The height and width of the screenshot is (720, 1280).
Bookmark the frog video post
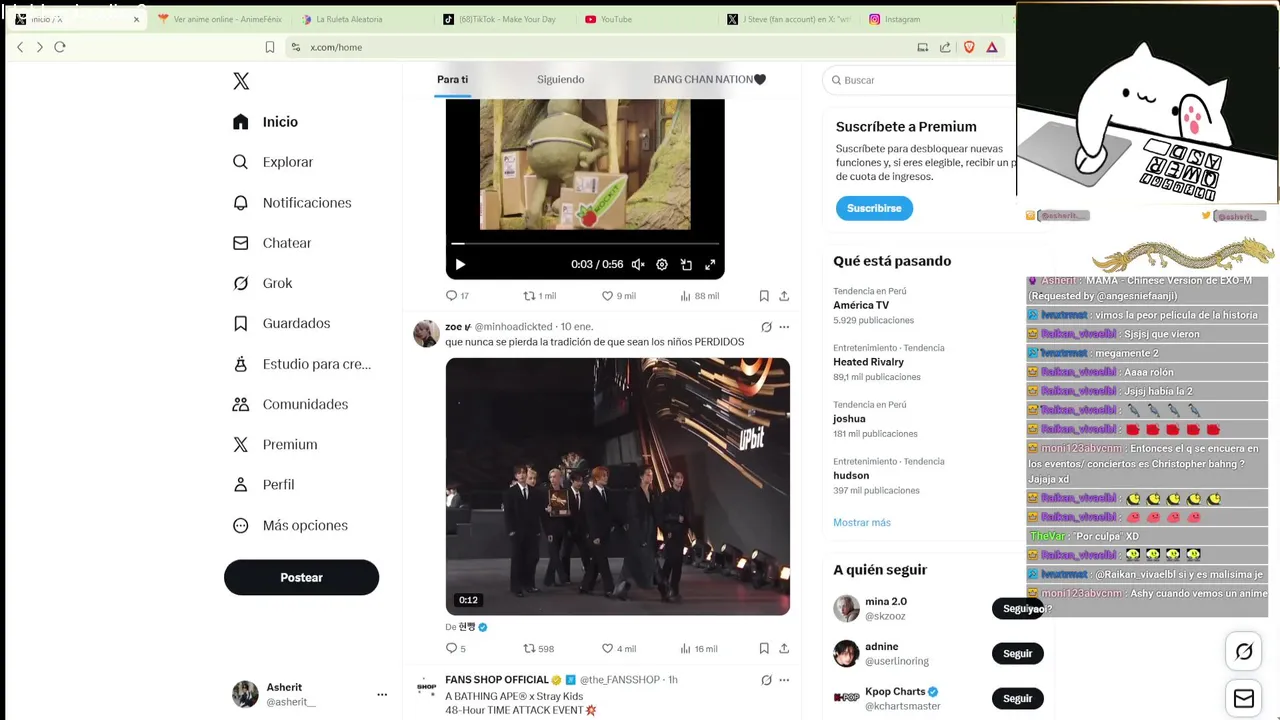point(764,296)
